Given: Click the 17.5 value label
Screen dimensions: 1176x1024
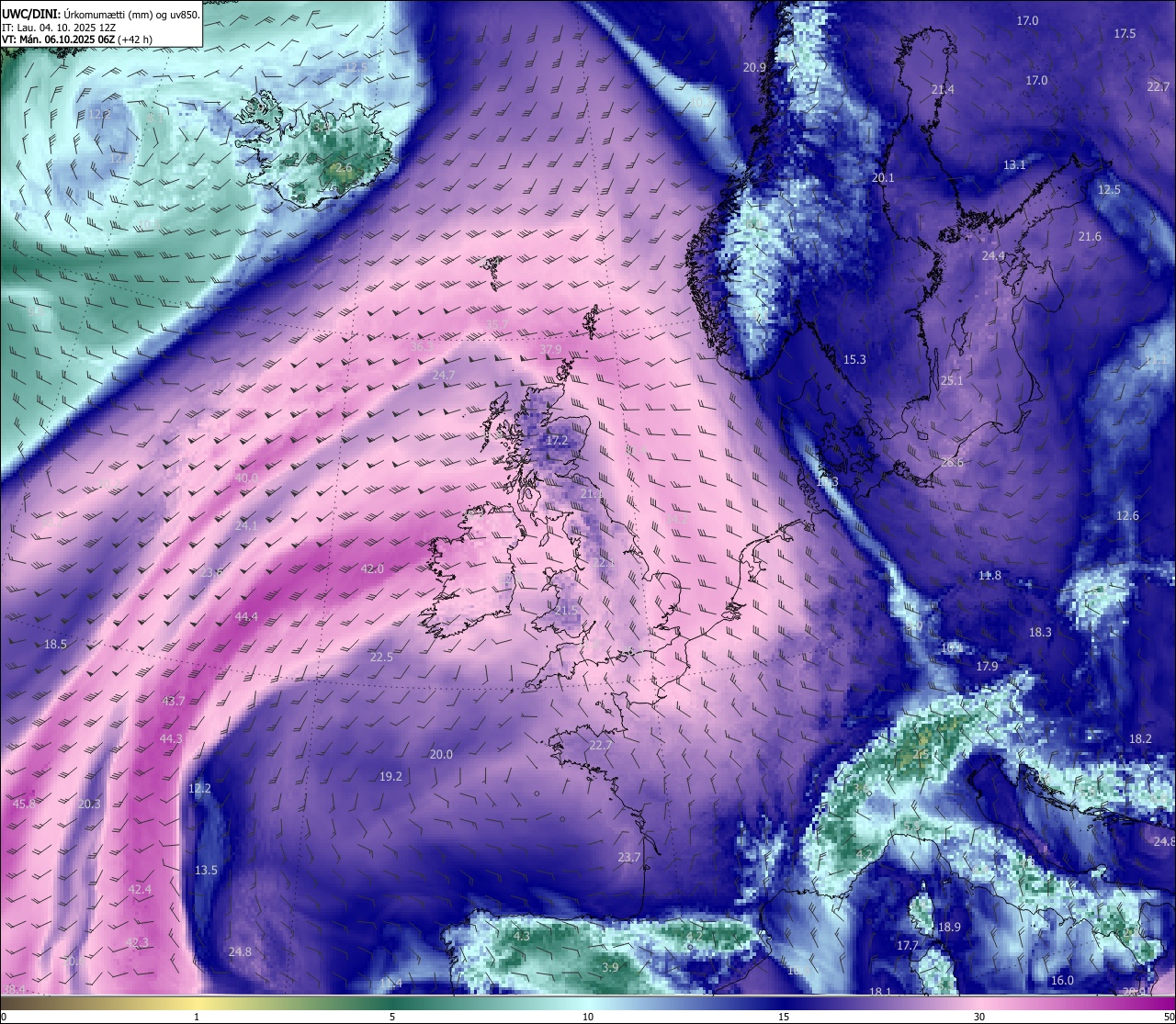Looking at the screenshot, I should click(x=1125, y=33).
